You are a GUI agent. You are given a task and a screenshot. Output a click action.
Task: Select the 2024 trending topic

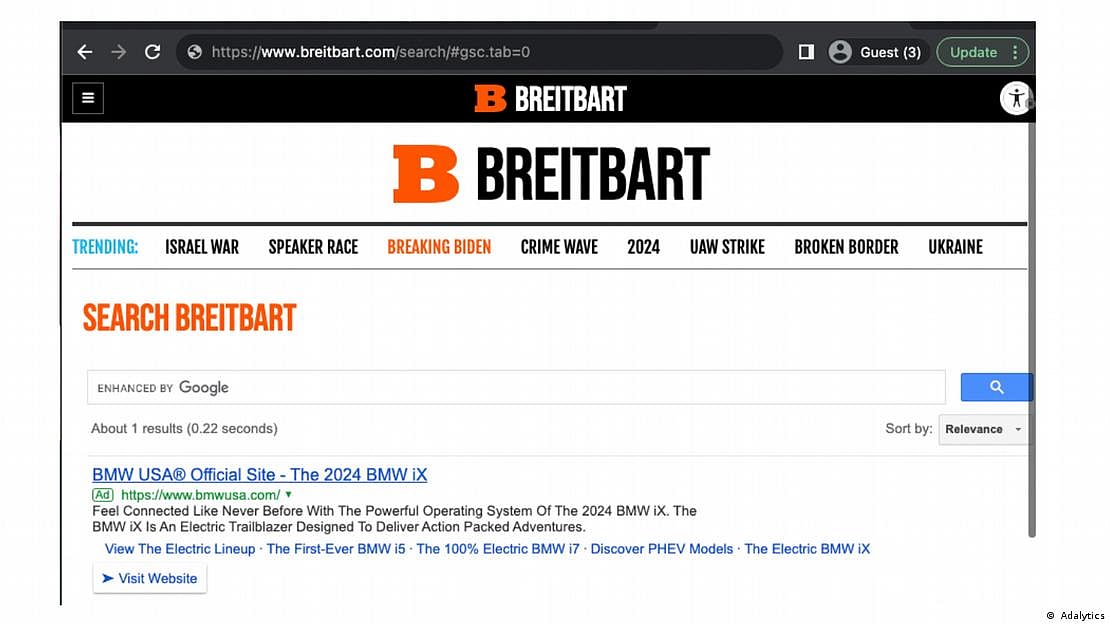[x=643, y=247]
